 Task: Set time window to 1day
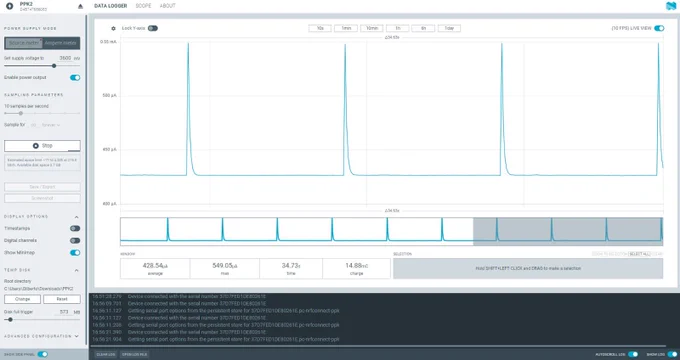[x=449, y=28]
